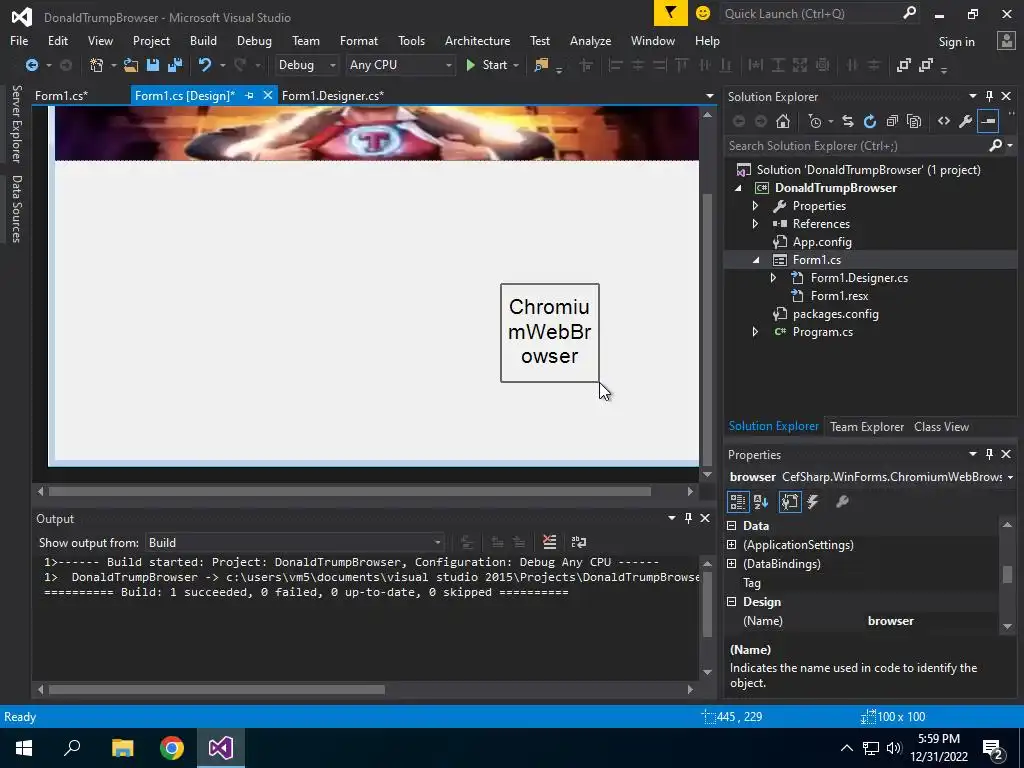Click the Open File folder icon
The image size is (1024, 768).
pos(131,65)
